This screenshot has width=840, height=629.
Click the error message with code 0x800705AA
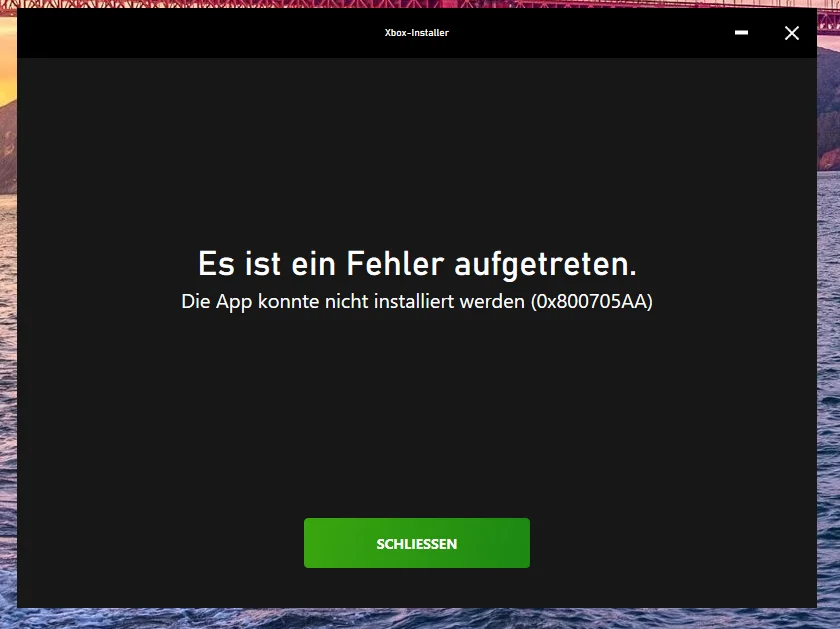417,302
